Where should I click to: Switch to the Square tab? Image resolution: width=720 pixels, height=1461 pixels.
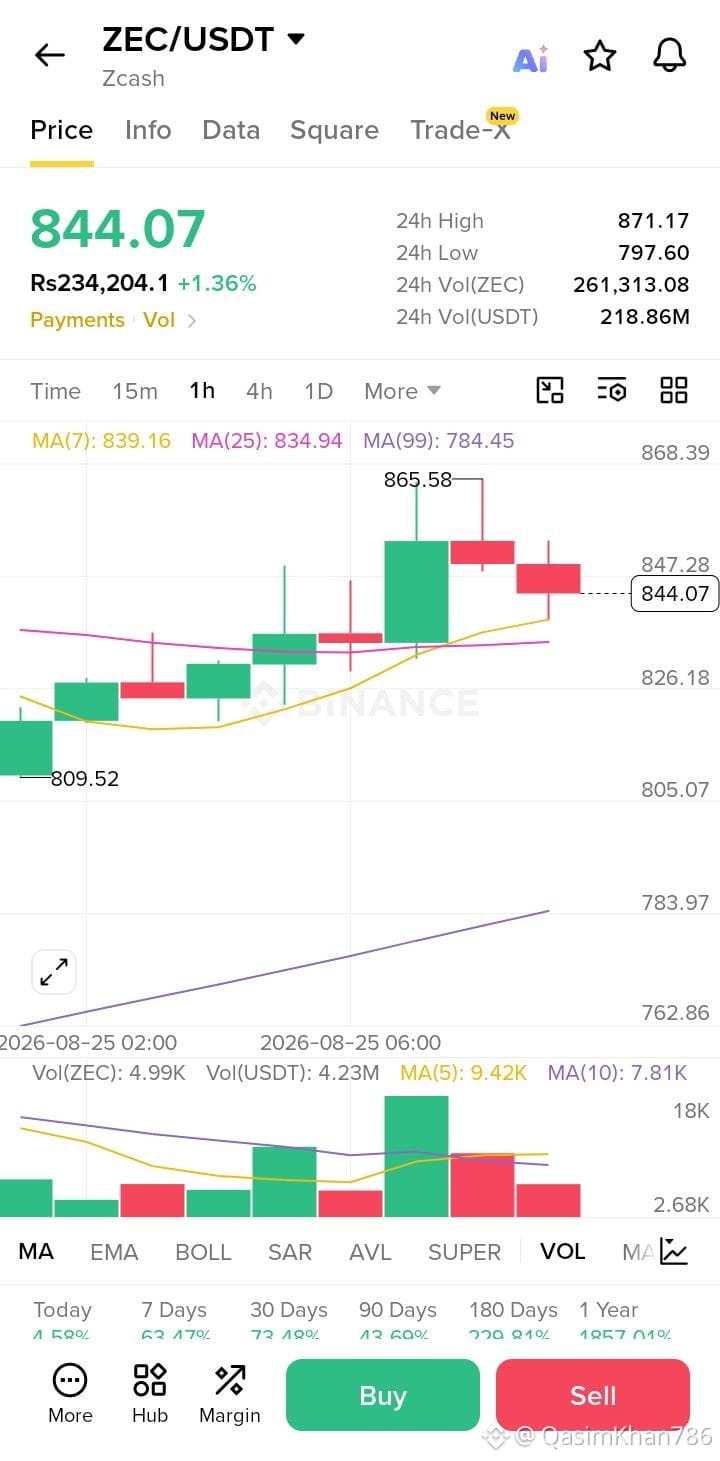(334, 131)
